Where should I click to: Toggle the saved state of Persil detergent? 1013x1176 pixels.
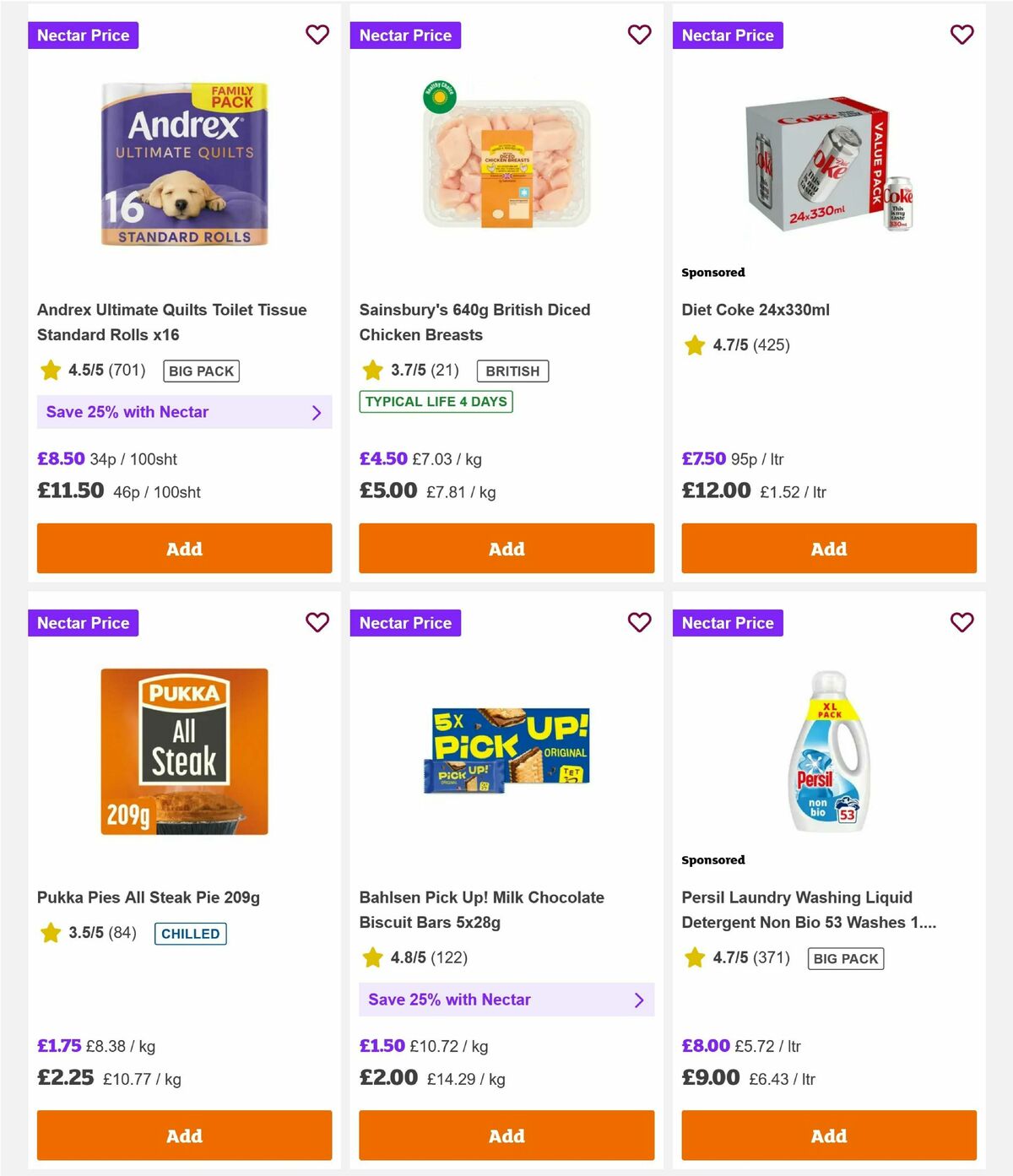coord(962,622)
